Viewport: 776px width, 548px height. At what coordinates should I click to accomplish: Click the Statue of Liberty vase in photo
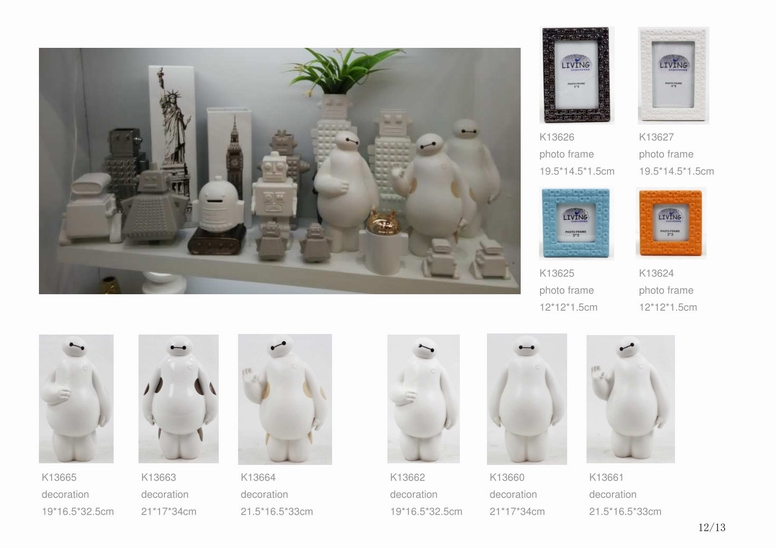173,126
